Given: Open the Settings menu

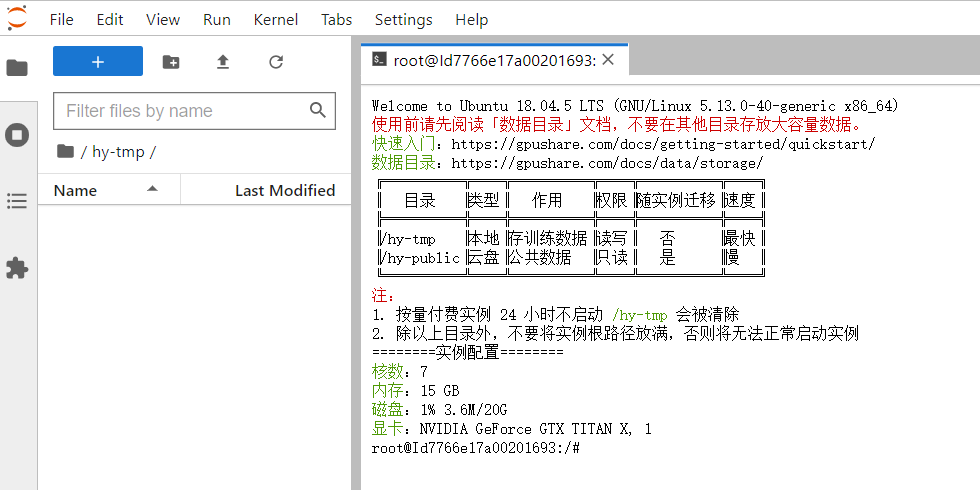Looking at the screenshot, I should pos(404,19).
